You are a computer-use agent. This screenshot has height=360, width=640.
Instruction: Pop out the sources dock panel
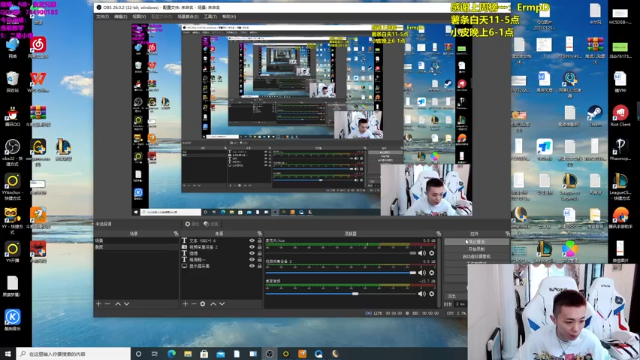click(259, 233)
